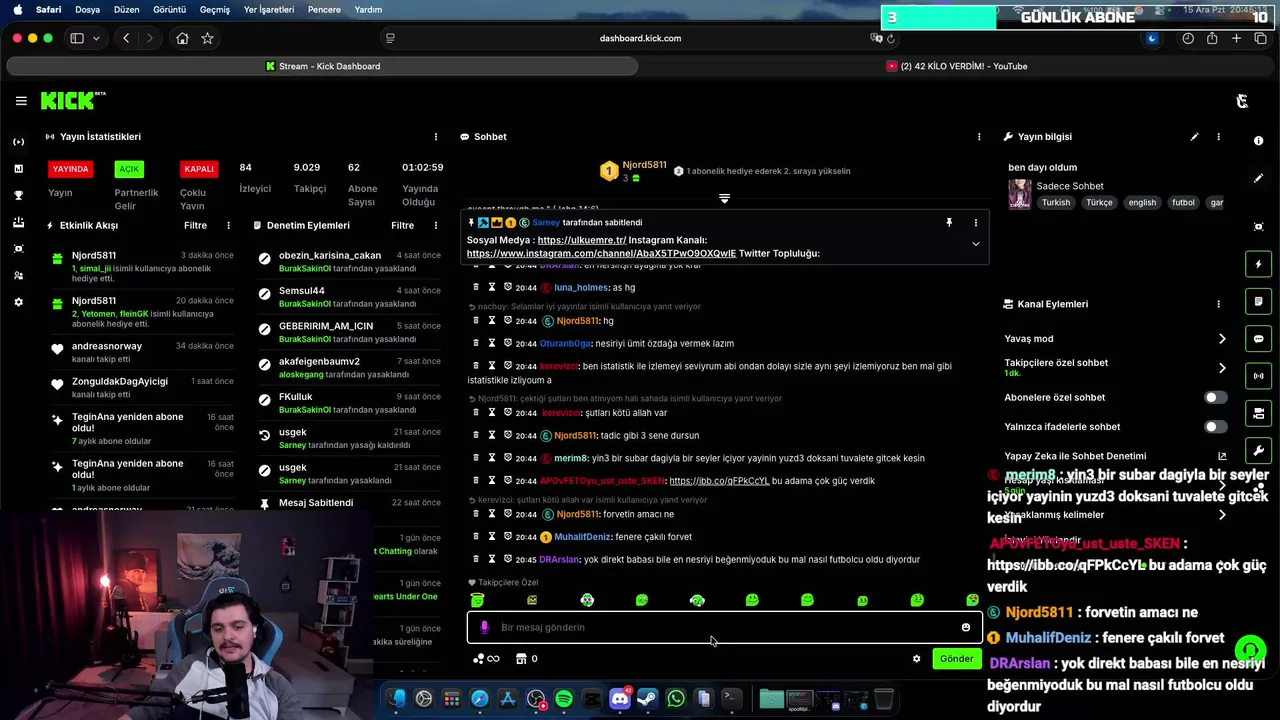
Task: Open the community users sidebar icon
Action: (19, 275)
